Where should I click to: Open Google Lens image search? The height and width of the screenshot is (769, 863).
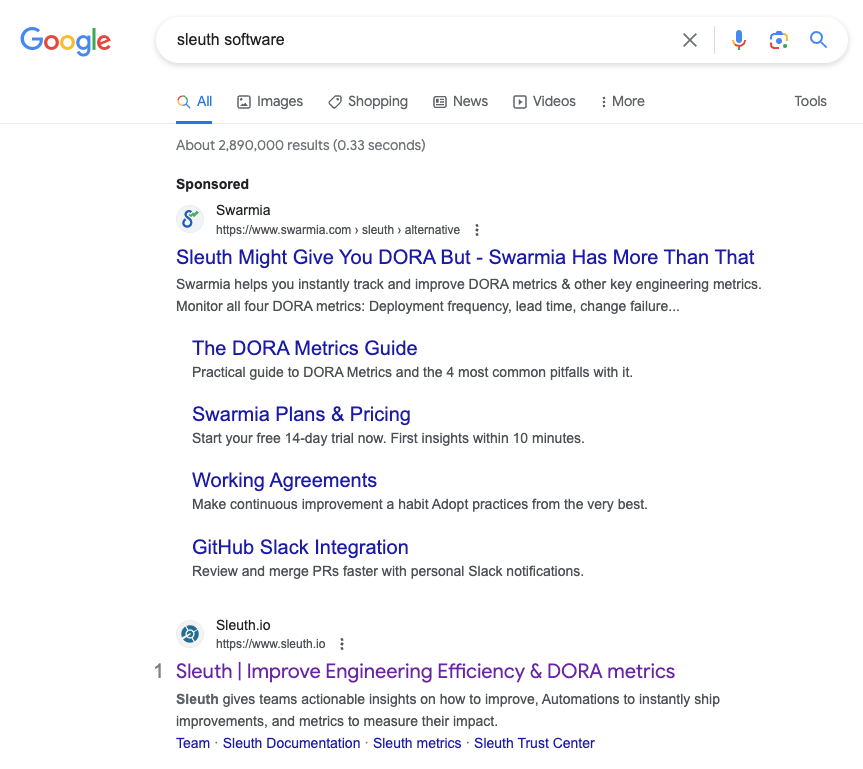coord(778,40)
